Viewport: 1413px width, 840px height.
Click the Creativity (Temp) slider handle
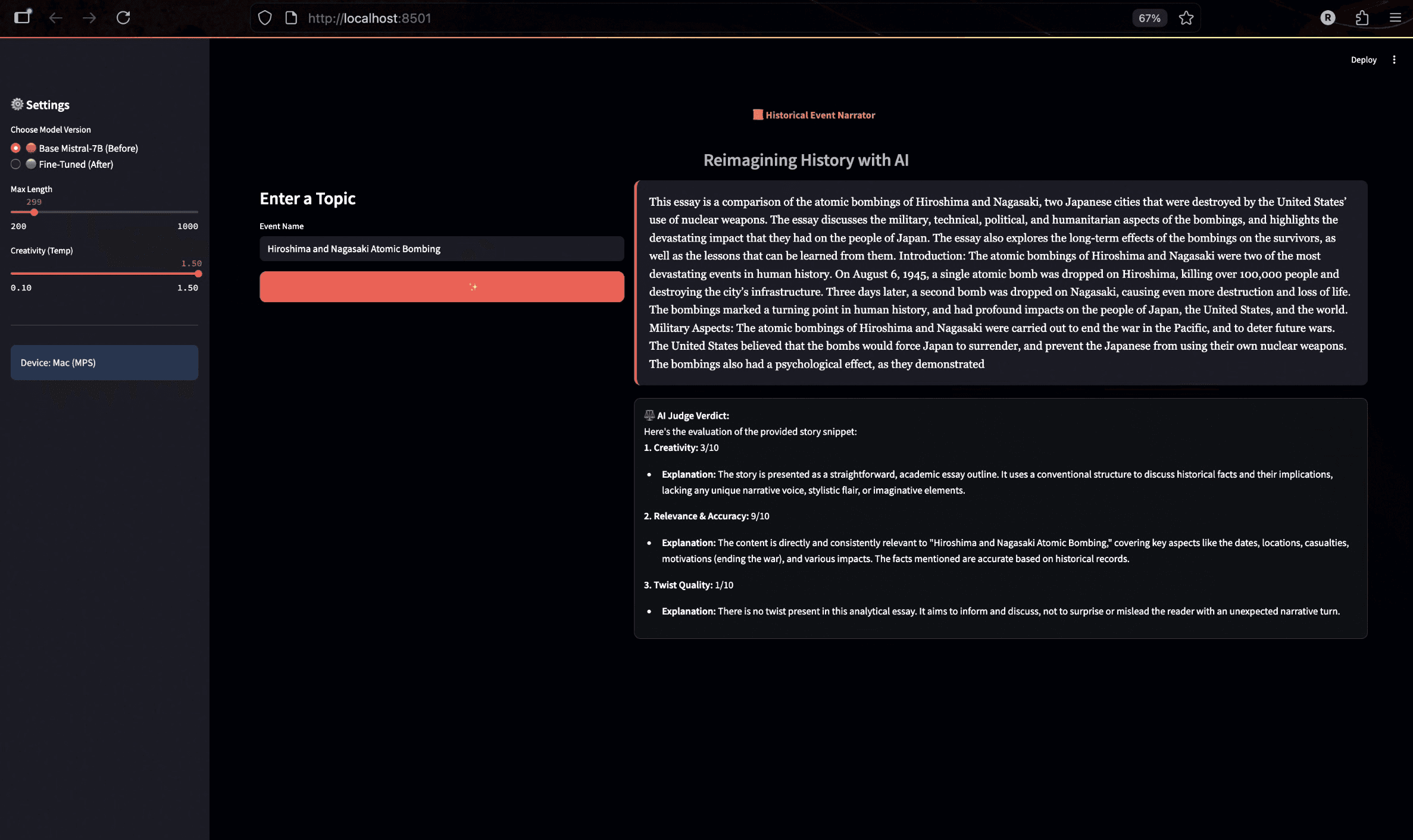coord(198,274)
